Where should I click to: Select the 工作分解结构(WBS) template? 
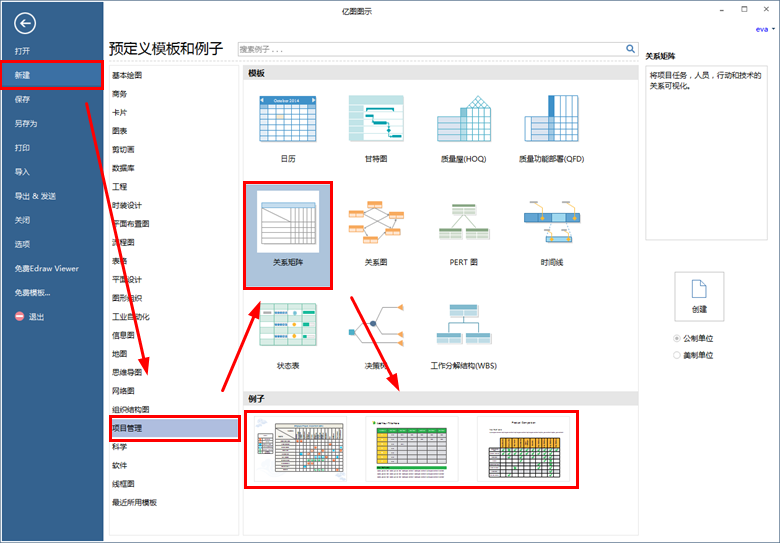[x=464, y=325]
